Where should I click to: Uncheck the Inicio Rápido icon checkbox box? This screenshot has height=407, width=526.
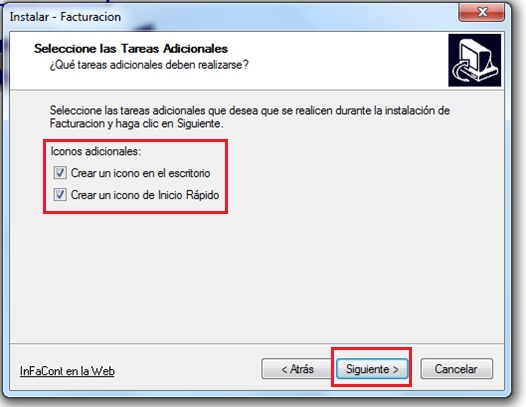tap(60, 195)
